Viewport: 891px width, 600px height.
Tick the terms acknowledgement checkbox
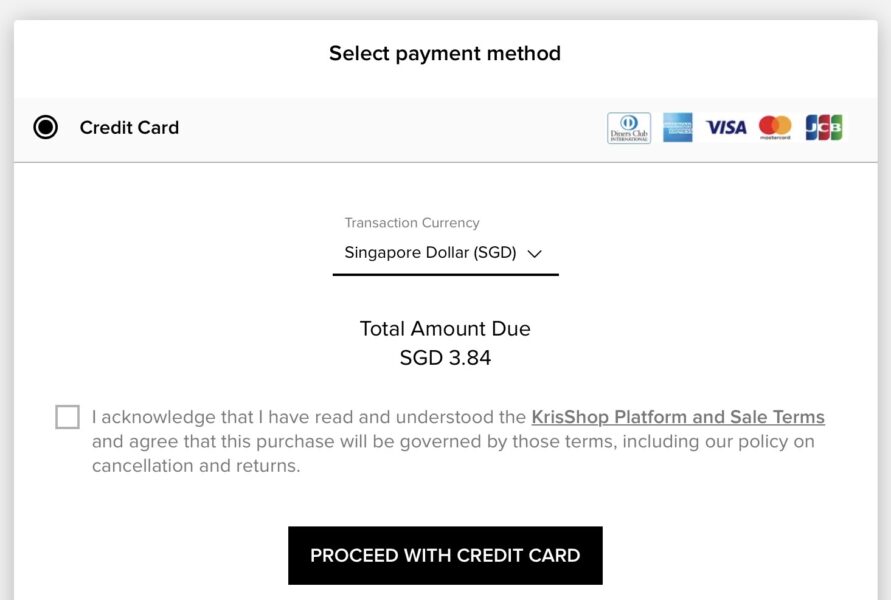68,417
